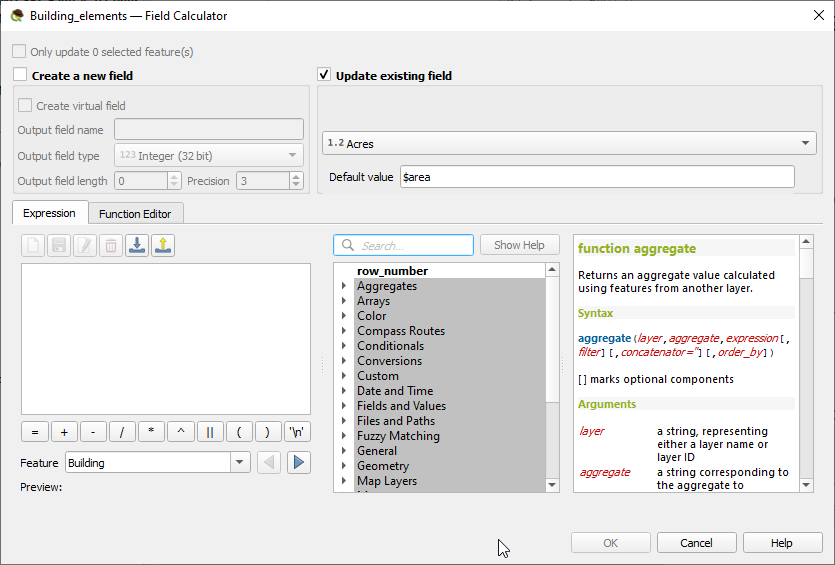Toggle Only update selected features checkbox
The width and height of the screenshot is (835, 565).
19,51
